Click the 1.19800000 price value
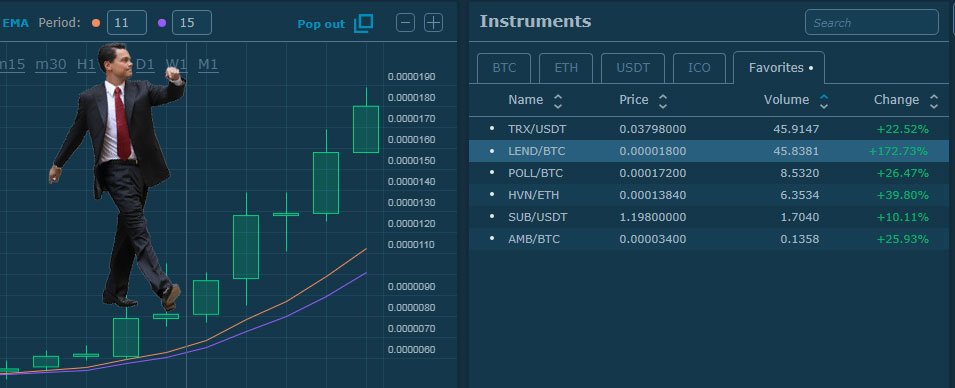 pos(652,217)
